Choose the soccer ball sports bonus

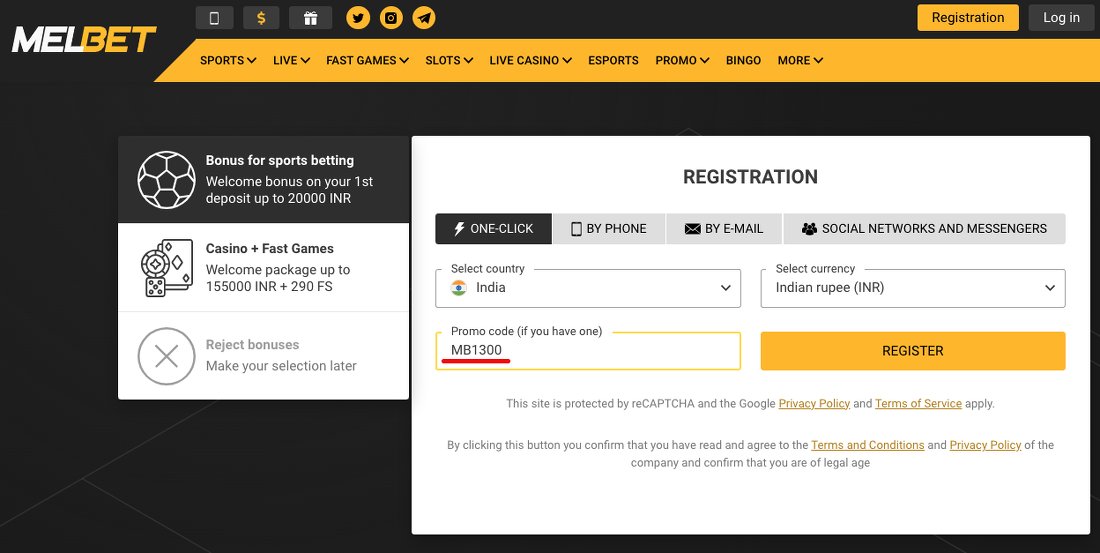click(166, 180)
